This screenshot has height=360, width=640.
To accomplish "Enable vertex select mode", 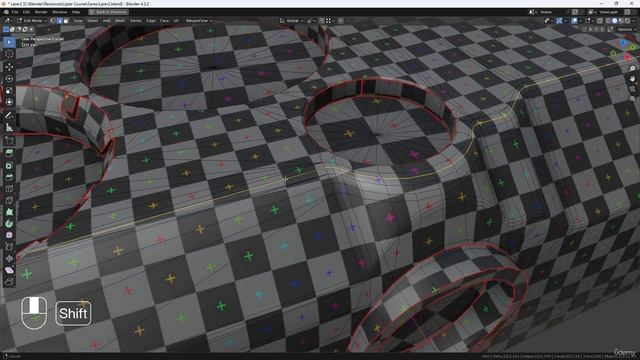I will click(x=53, y=21).
